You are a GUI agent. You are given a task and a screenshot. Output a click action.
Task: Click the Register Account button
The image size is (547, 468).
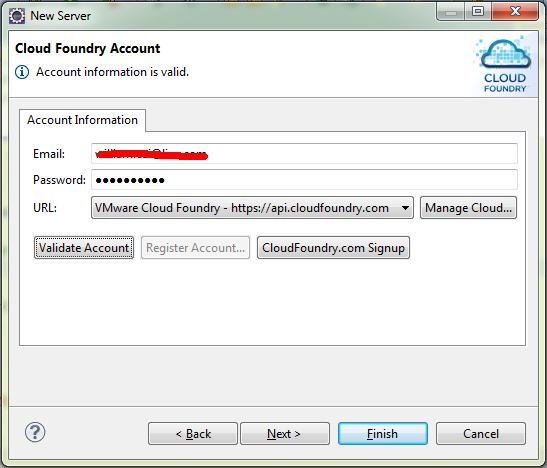tap(195, 248)
